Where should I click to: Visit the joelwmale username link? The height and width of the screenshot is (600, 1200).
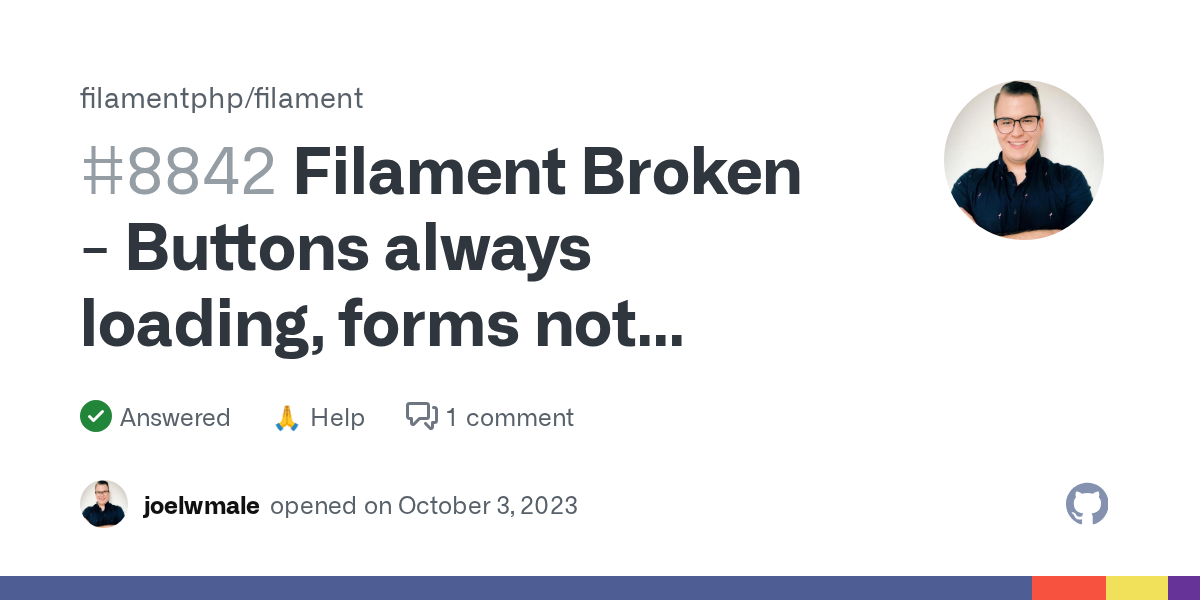tap(201, 506)
